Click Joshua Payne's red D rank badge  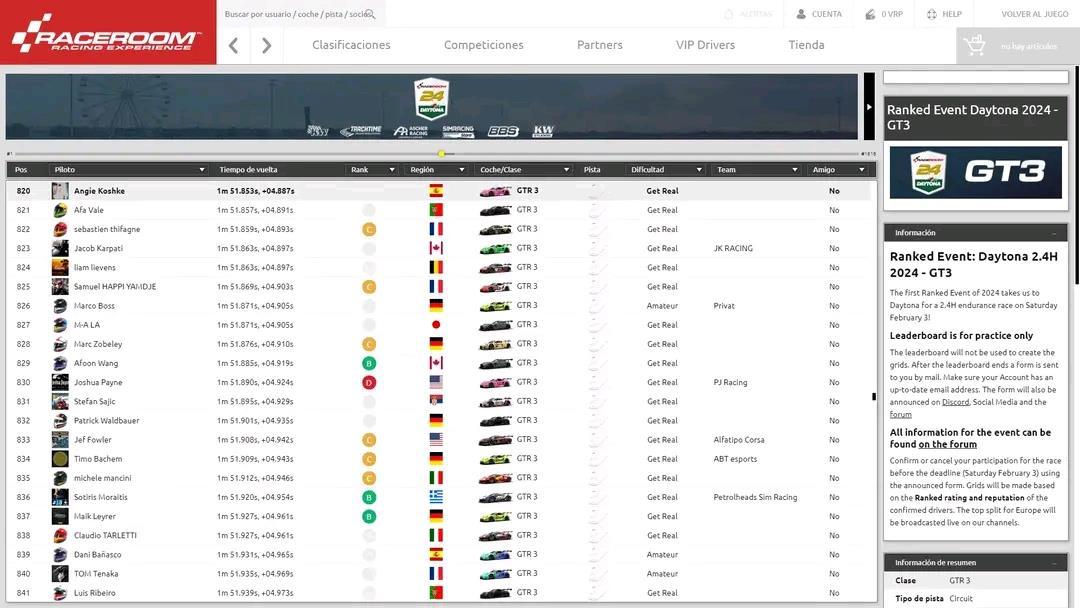pyautogui.click(x=369, y=382)
